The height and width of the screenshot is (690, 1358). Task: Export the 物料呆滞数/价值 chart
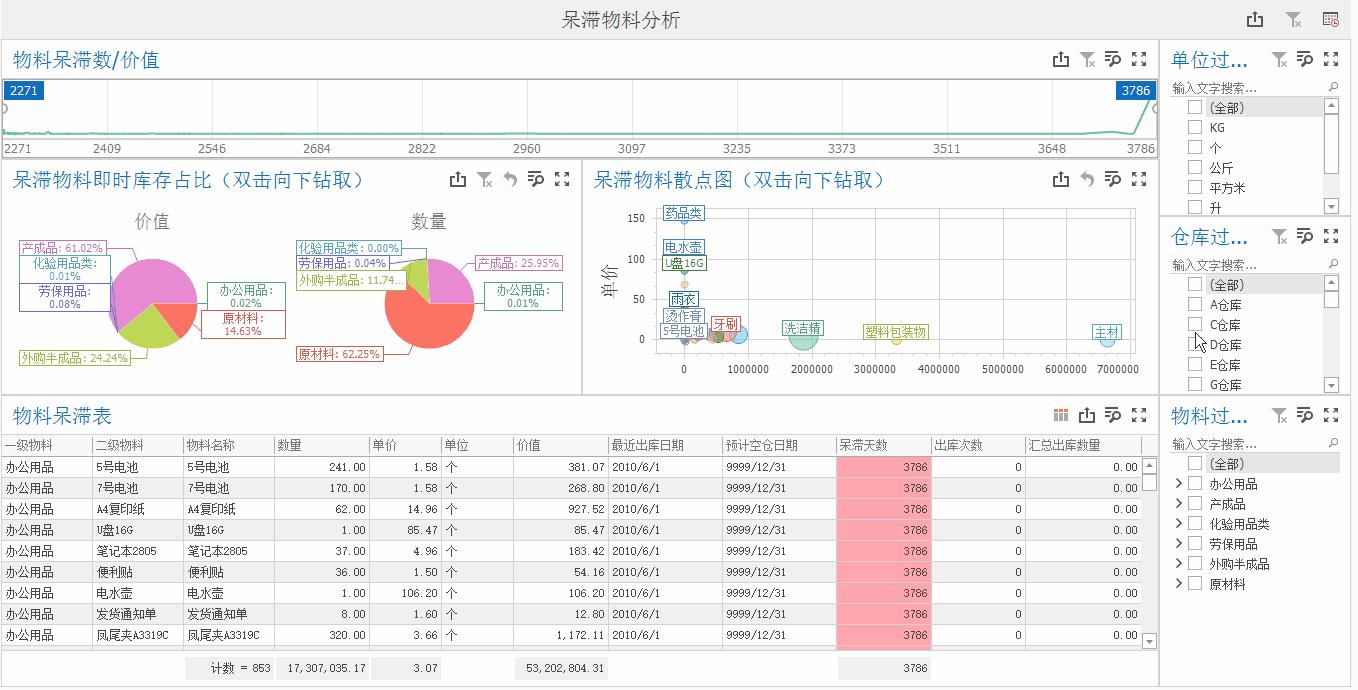pos(1061,59)
